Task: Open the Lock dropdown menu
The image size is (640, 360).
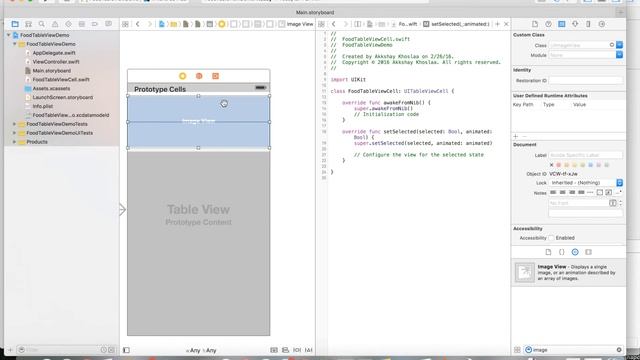Action: [586, 183]
